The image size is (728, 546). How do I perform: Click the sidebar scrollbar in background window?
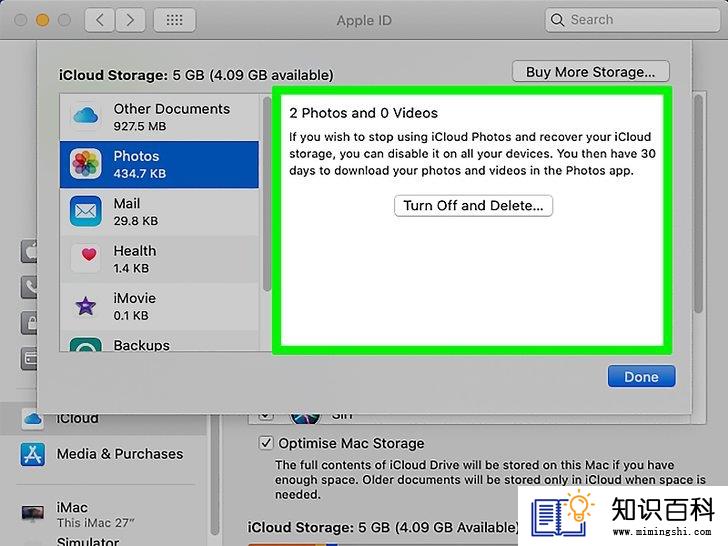click(214, 476)
